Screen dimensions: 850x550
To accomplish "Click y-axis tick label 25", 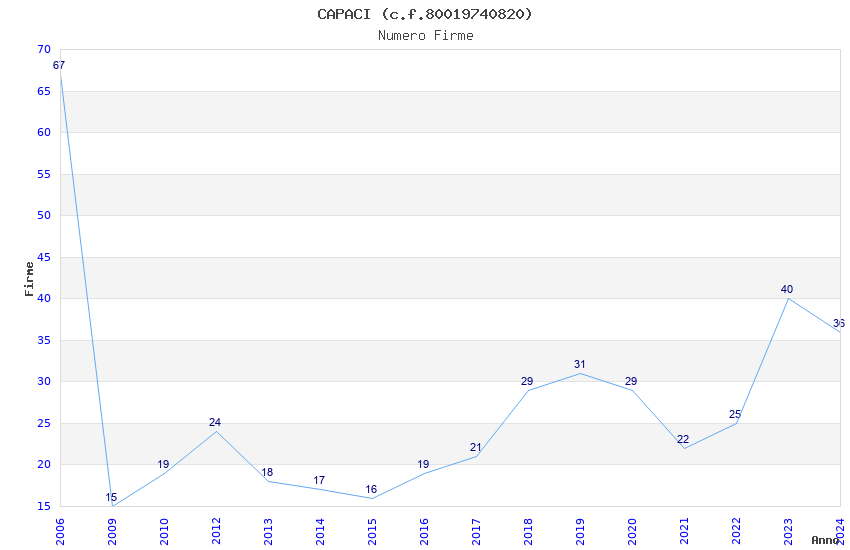I will [44, 423].
